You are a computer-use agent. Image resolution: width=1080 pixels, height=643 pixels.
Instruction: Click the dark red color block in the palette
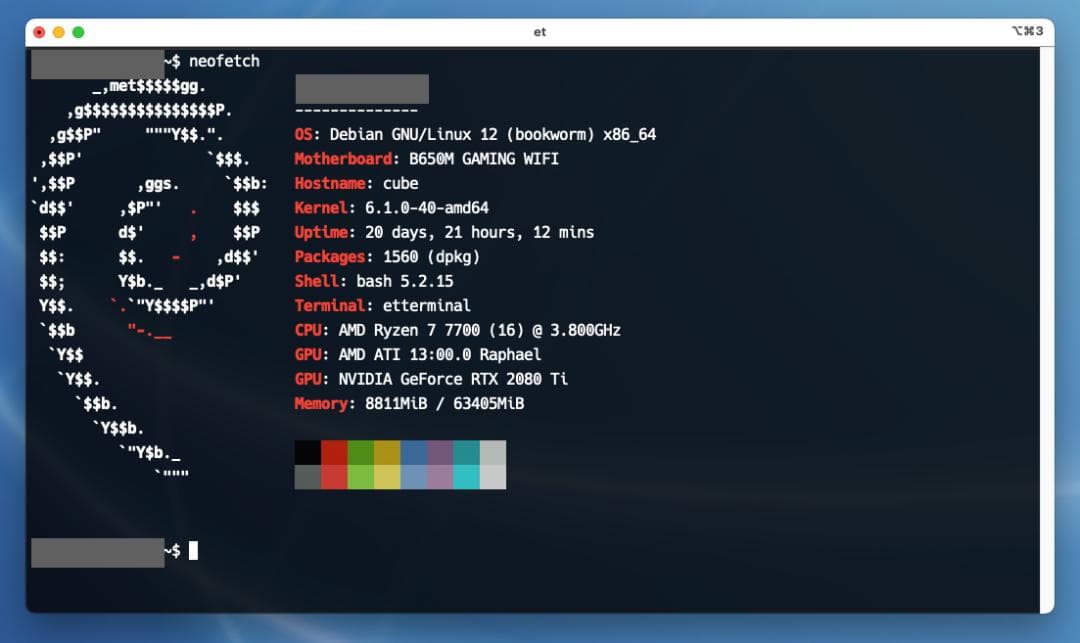(334, 453)
